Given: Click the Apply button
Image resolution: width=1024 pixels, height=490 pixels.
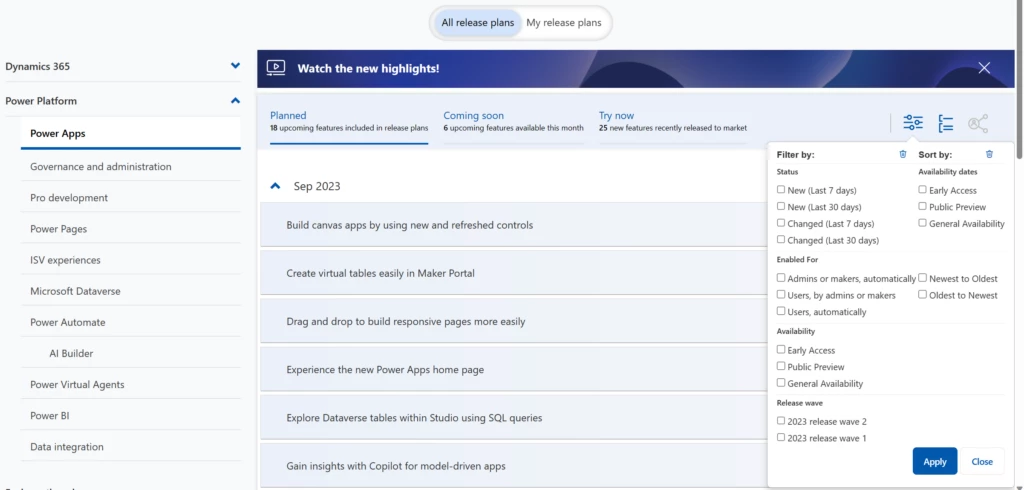Looking at the screenshot, I should tap(934, 461).
